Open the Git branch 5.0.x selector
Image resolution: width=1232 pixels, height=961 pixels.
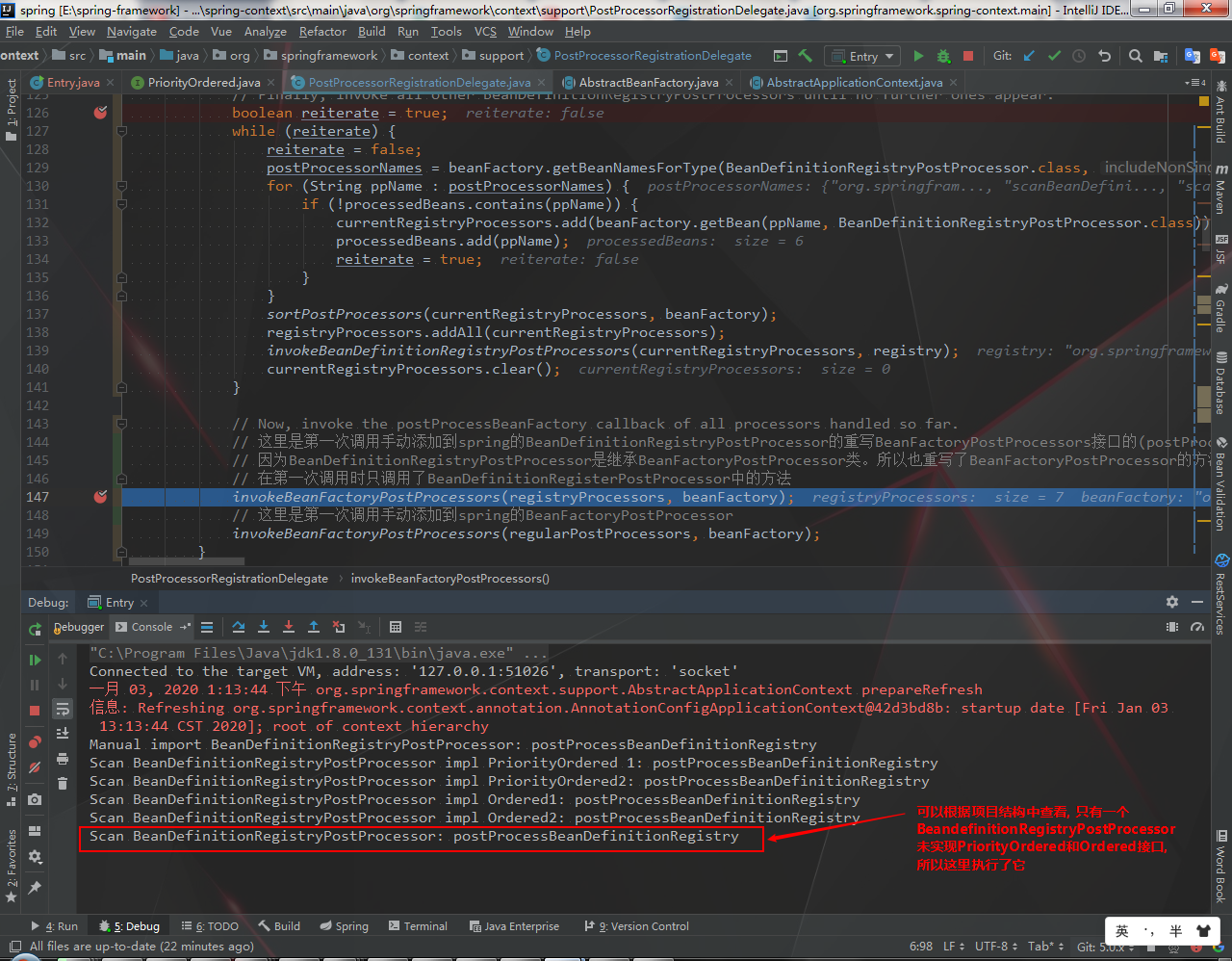coord(1104,947)
